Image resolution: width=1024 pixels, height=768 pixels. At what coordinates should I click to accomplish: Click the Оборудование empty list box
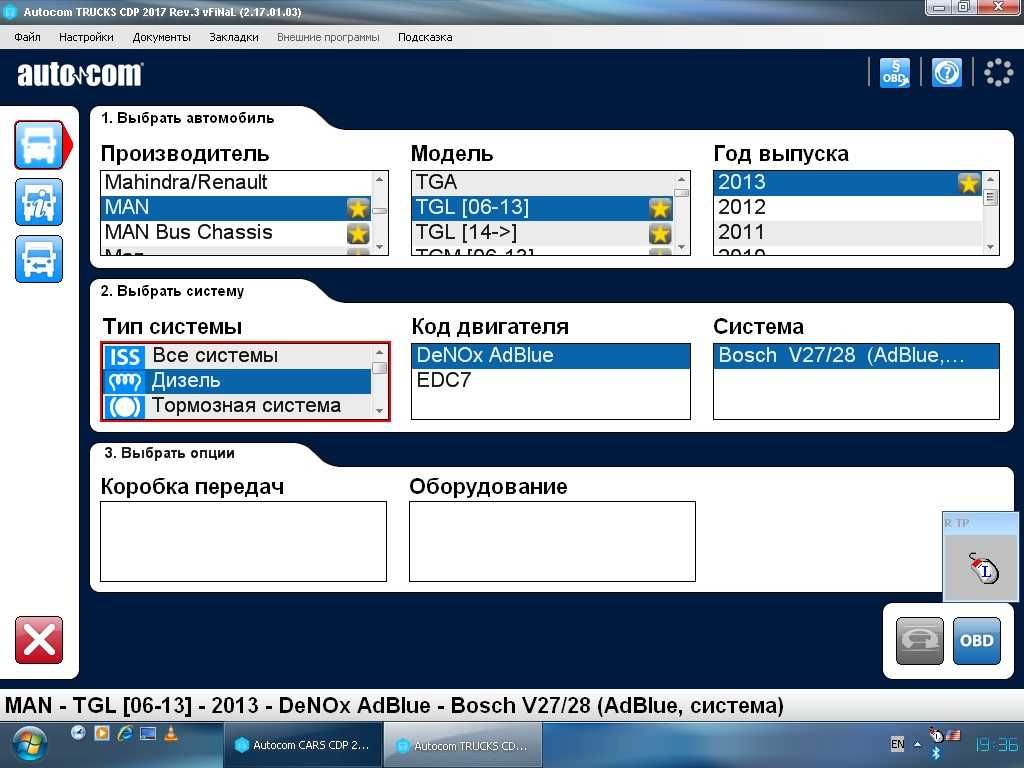click(552, 541)
